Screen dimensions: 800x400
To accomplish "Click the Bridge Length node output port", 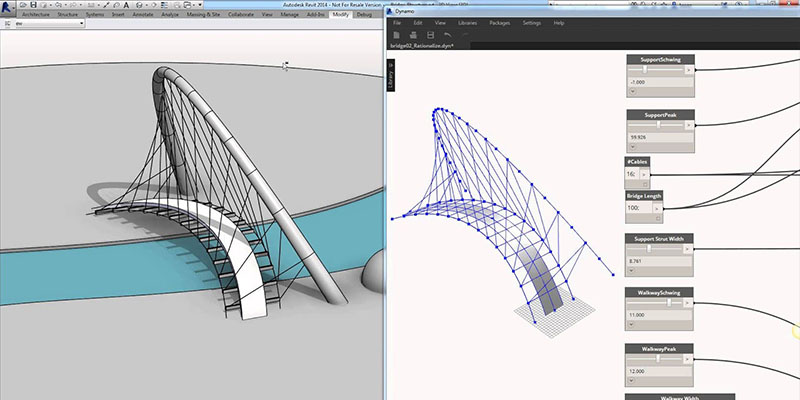I will point(657,208).
